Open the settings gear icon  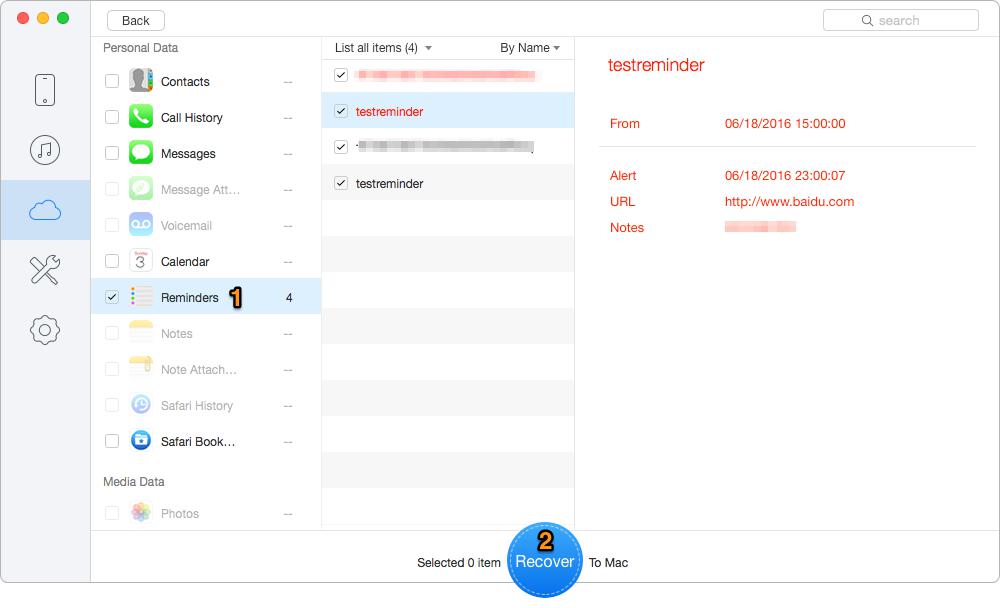45,330
